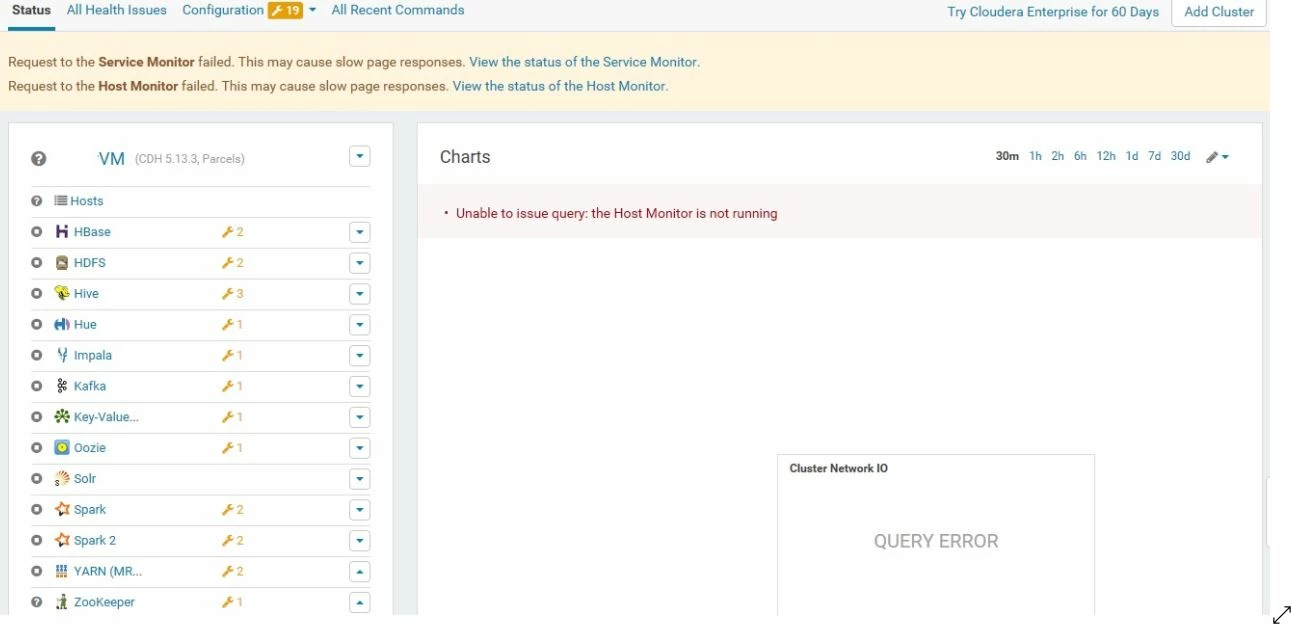This screenshot has height=632, width=1291.
Task: Click the HDFS service icon
Action: [62, 263]
